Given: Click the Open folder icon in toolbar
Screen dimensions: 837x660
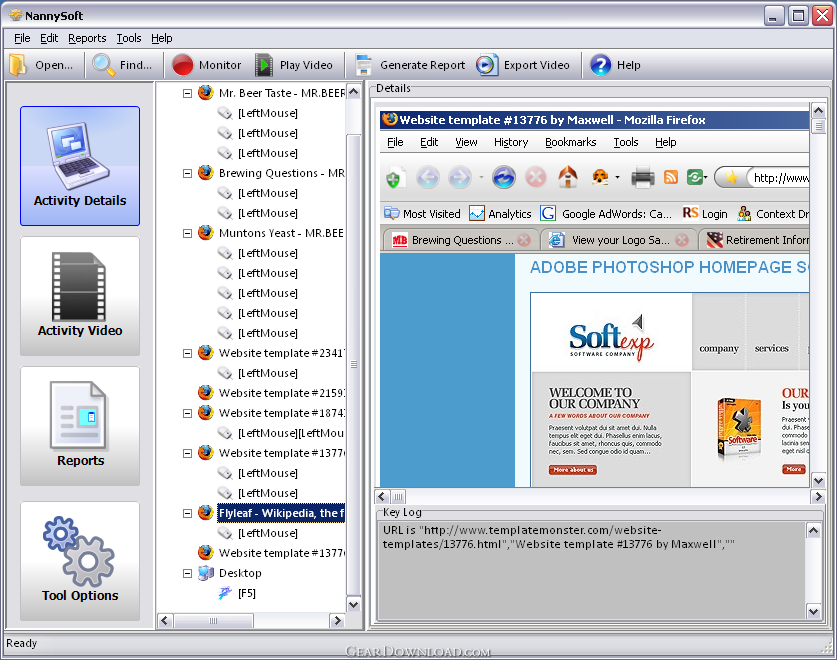Looking at the screenshot, I should point(18,65).
